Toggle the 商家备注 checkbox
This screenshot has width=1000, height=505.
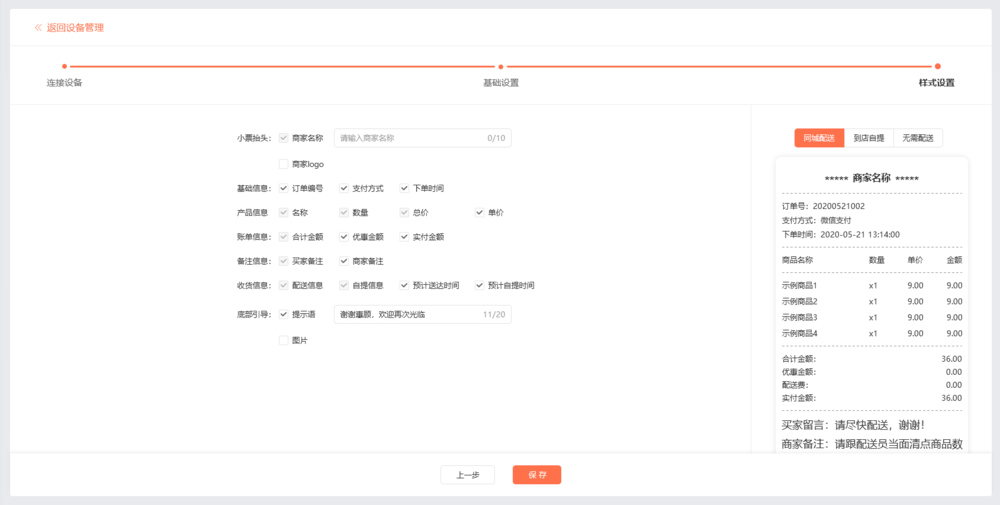[x=344, y=261]
